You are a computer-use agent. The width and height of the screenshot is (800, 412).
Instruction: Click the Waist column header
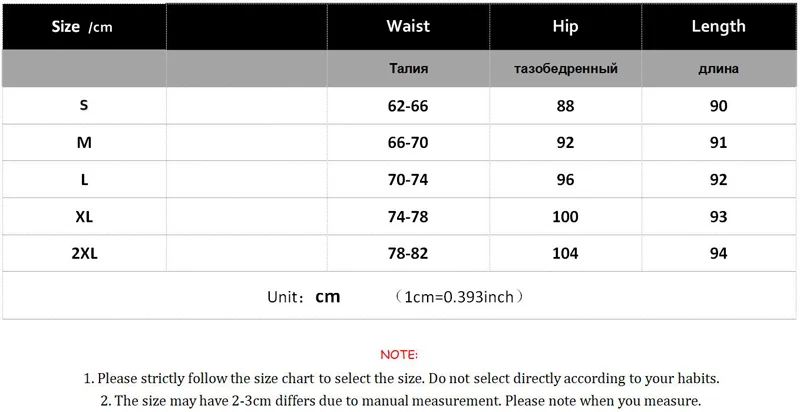(408, 26)
